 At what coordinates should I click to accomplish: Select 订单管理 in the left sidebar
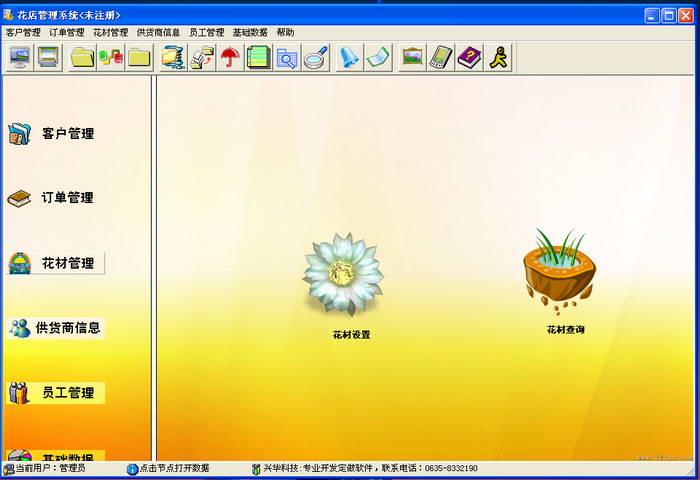pos(67,198)
